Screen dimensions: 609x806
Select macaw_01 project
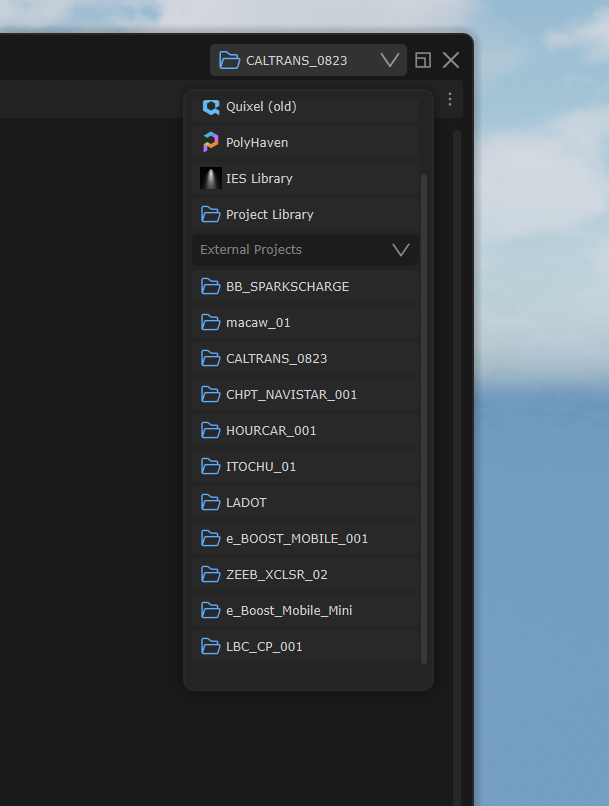coord(305,322)
